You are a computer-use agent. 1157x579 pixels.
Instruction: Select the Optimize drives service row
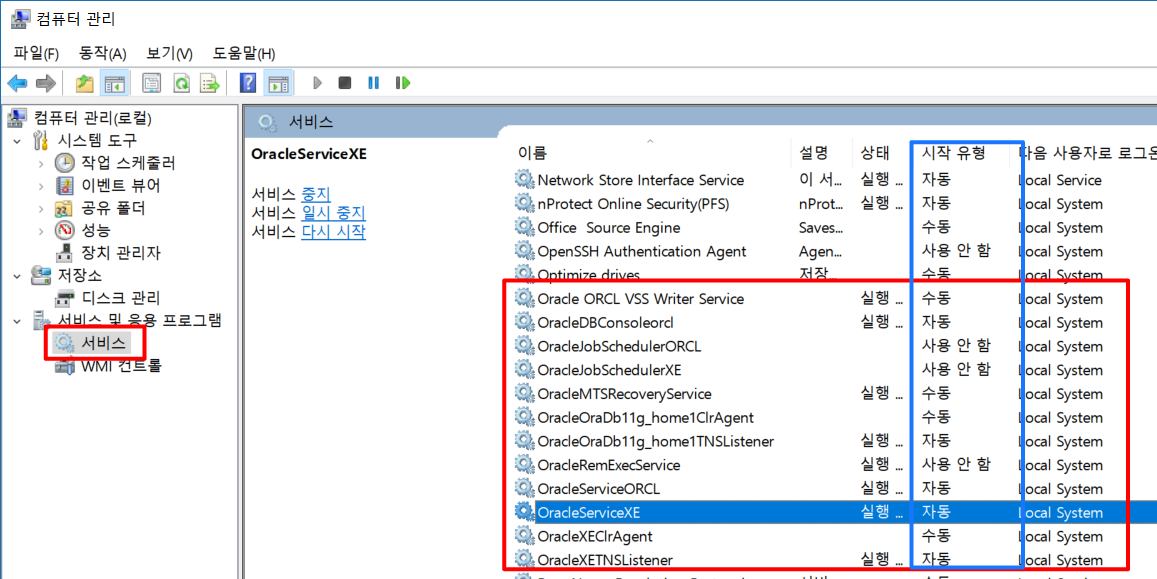pos(835,274)
